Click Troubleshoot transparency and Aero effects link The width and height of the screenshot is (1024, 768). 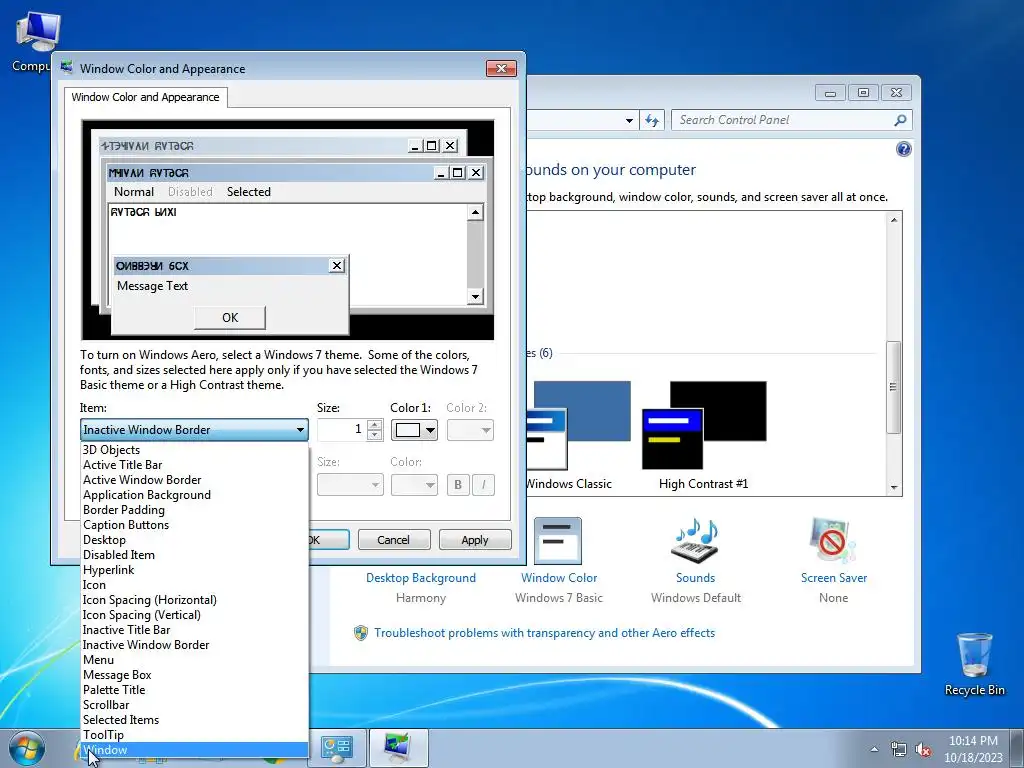pyautogui.click(x=544, y=633)
